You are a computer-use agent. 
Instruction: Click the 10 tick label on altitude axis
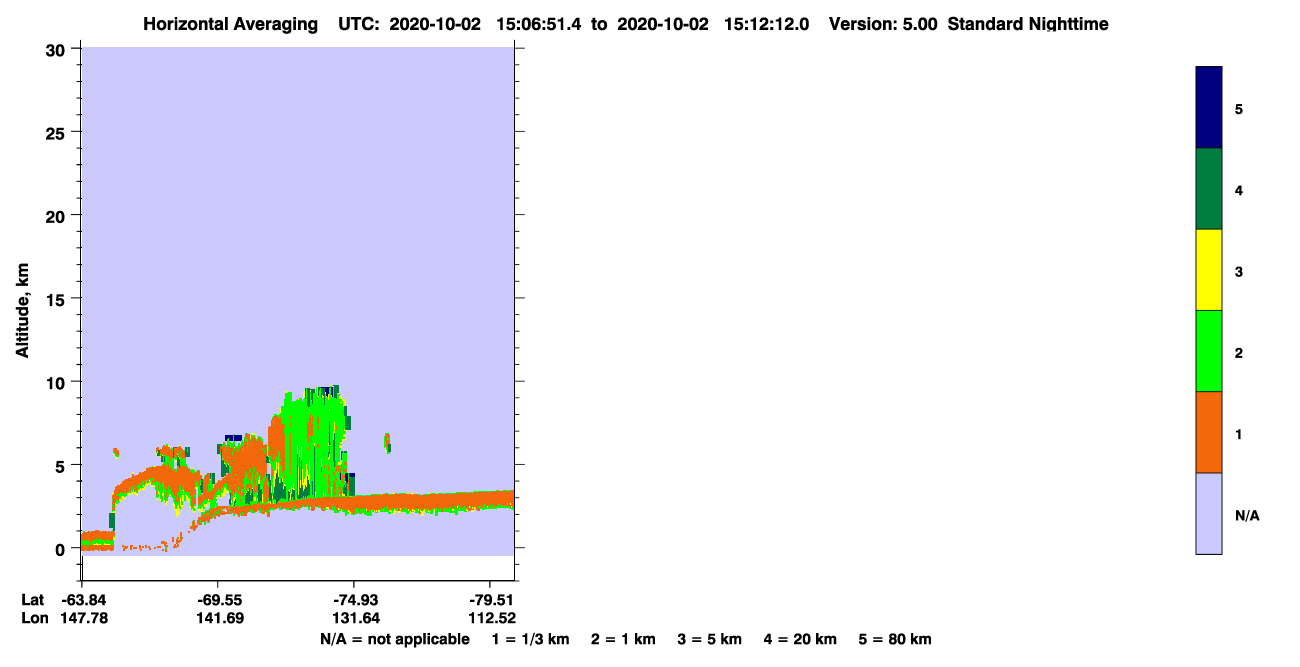[58, 382]
